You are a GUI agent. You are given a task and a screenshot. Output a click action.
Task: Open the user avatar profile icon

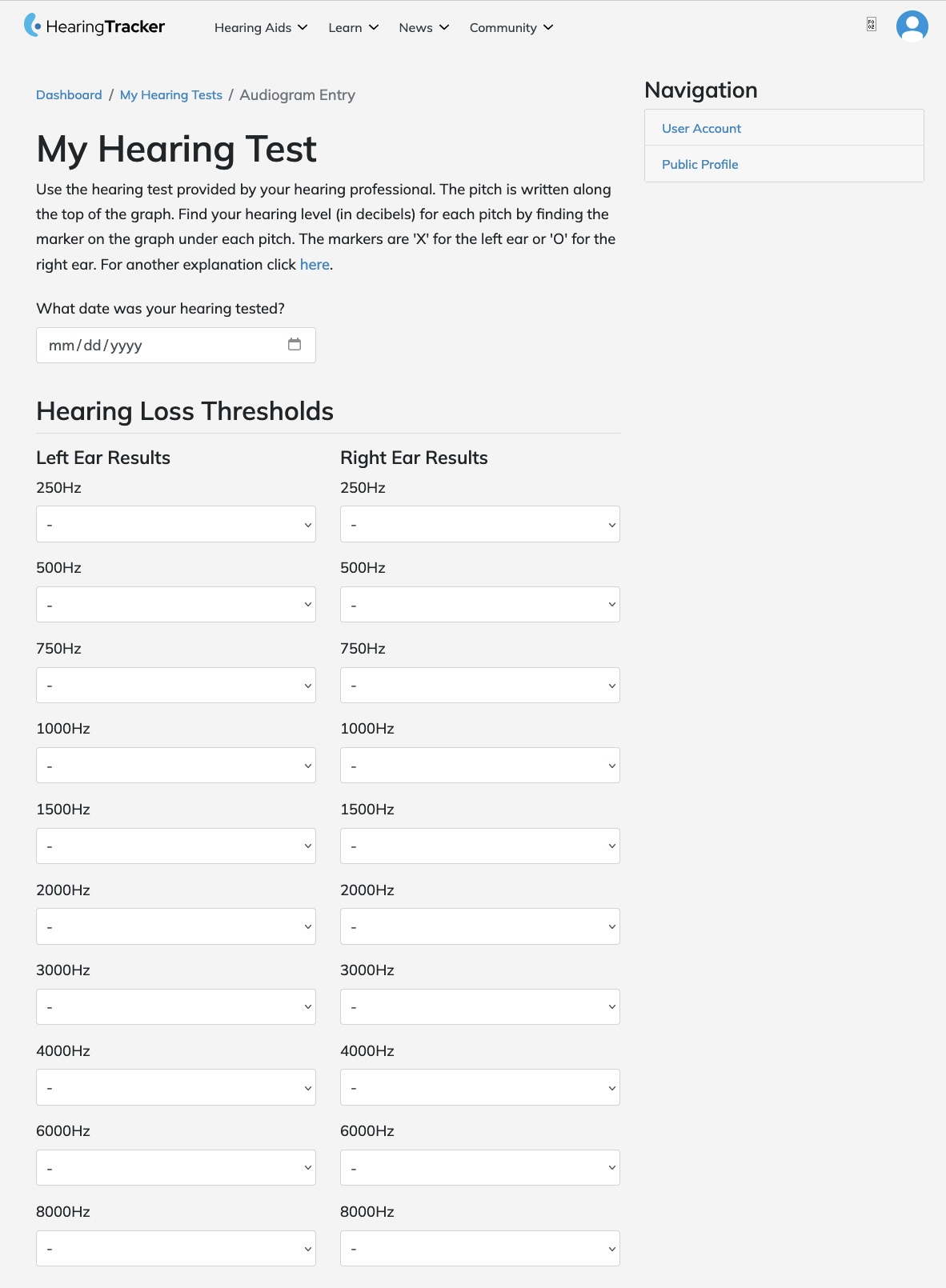[x=912, y=26]
